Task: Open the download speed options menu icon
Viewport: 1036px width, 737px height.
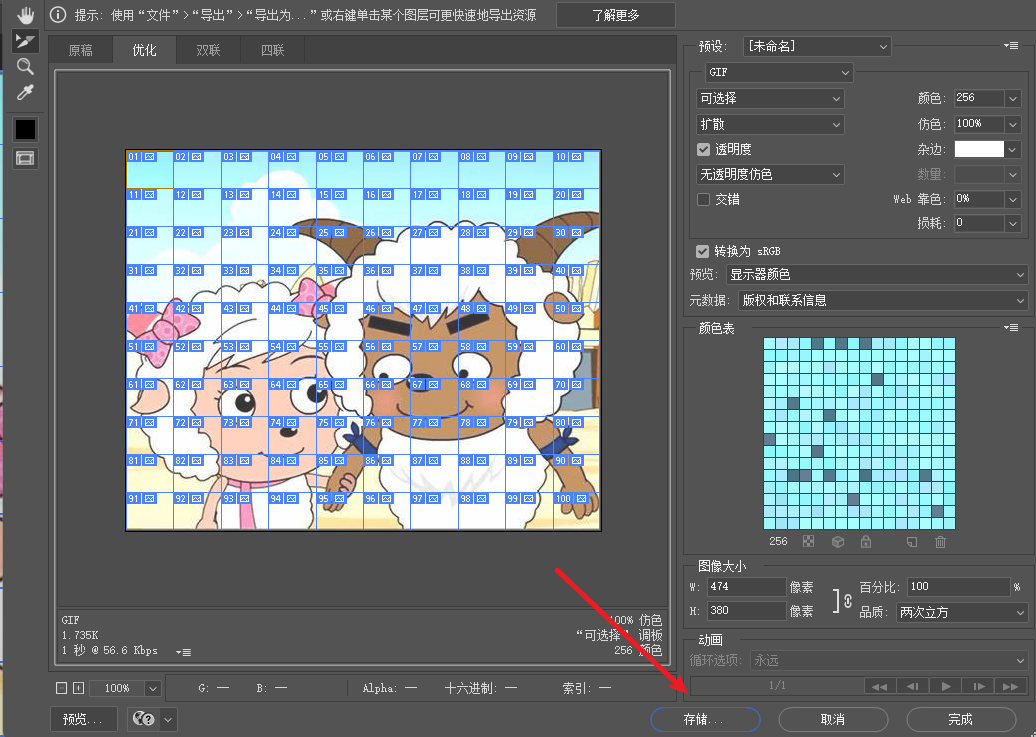Action: 184,652
